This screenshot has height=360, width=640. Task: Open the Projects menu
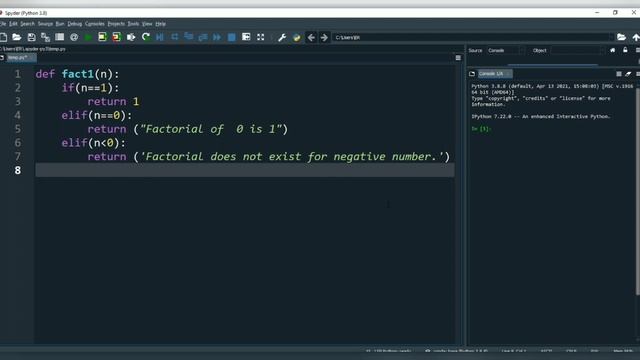point(116,24)
